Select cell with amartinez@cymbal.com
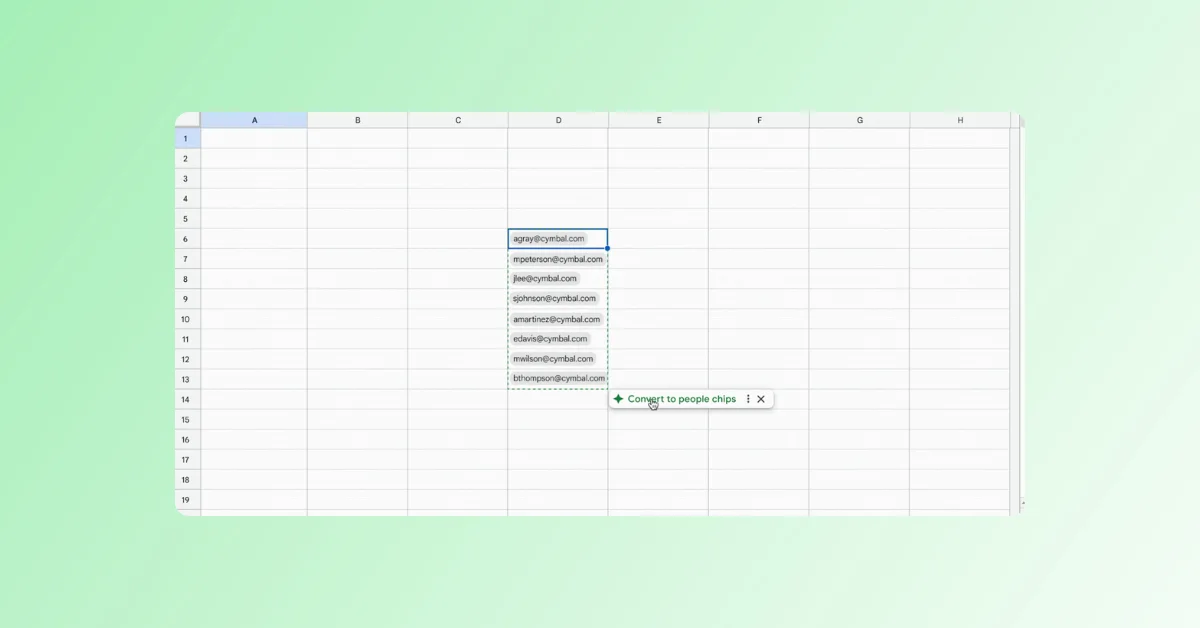The image size is (1200, 628). 558,319
